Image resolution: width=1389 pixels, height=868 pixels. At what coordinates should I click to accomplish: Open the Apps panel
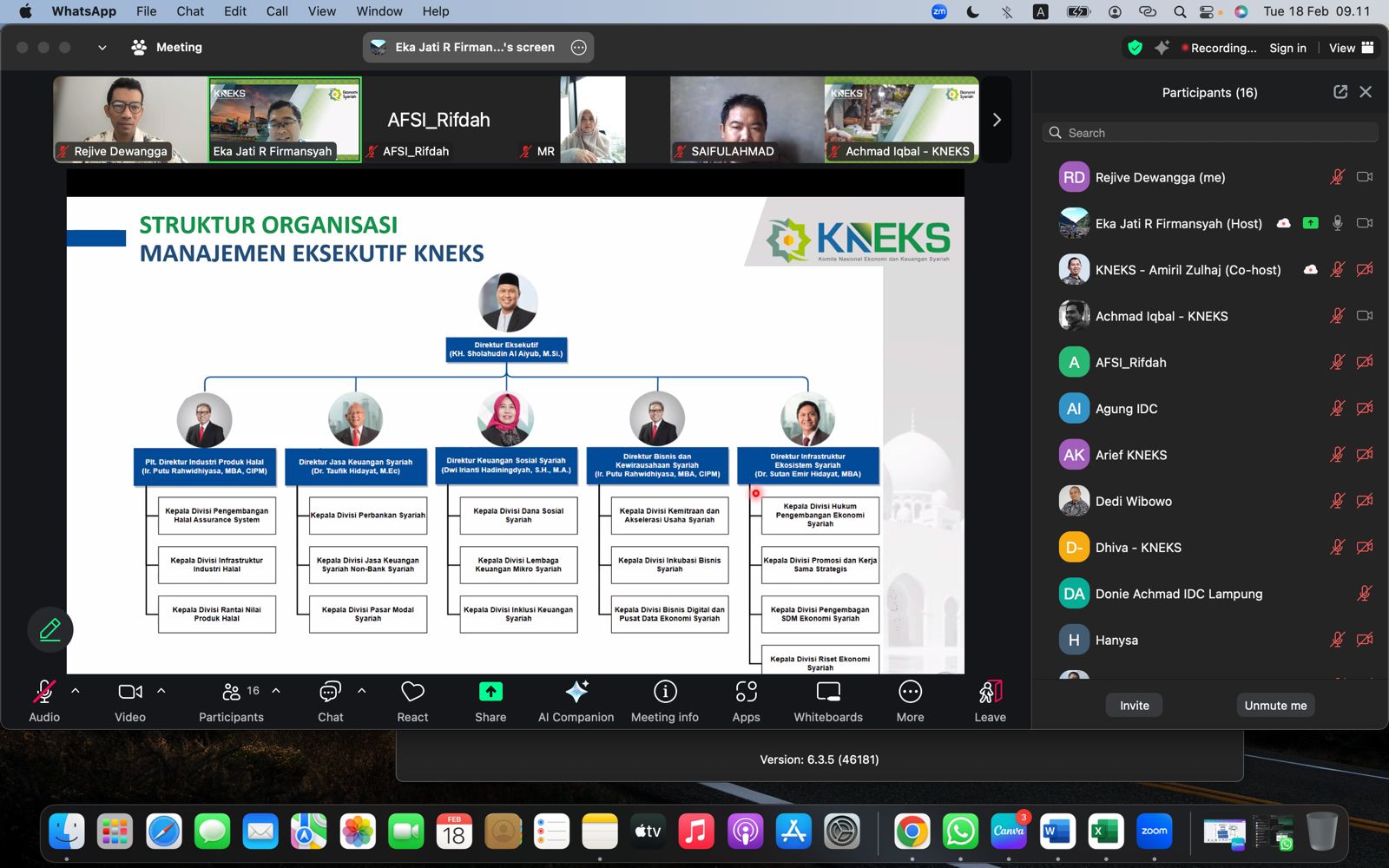click(746, 701)
